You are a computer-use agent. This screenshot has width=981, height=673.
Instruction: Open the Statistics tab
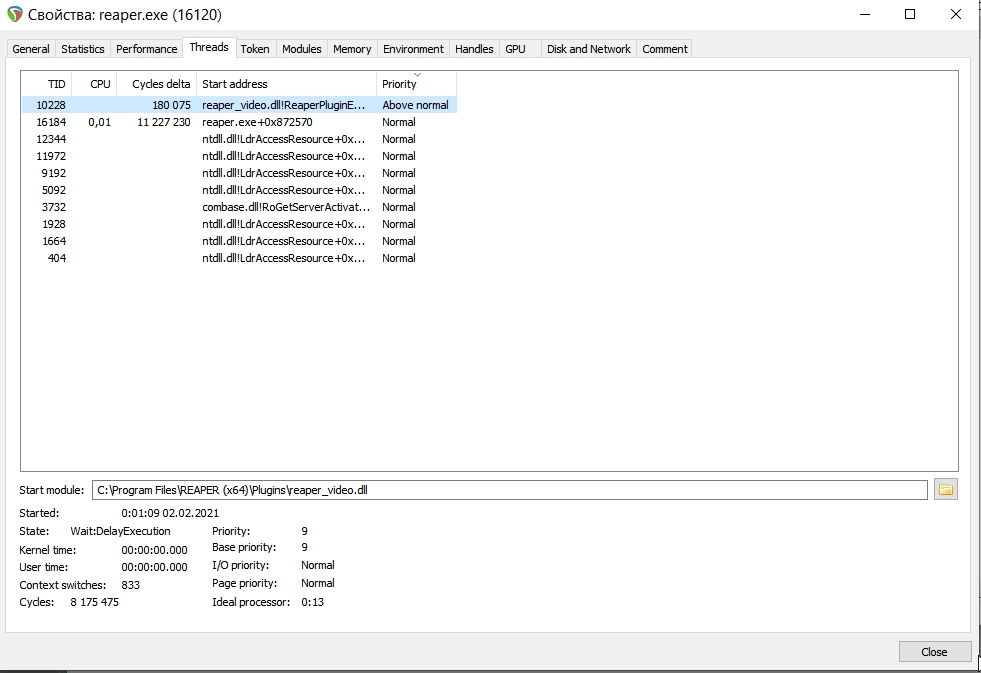coord(83,49)
